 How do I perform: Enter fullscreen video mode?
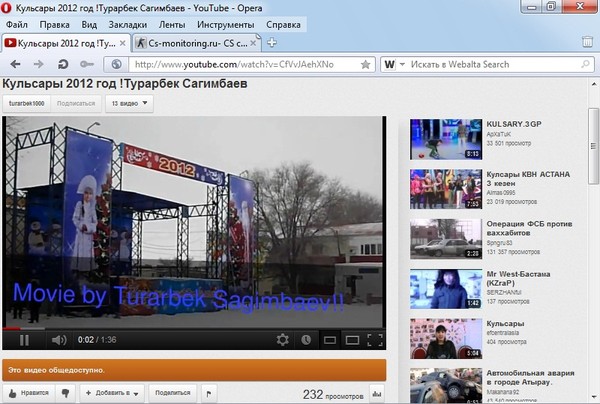(x=374, y=340)
